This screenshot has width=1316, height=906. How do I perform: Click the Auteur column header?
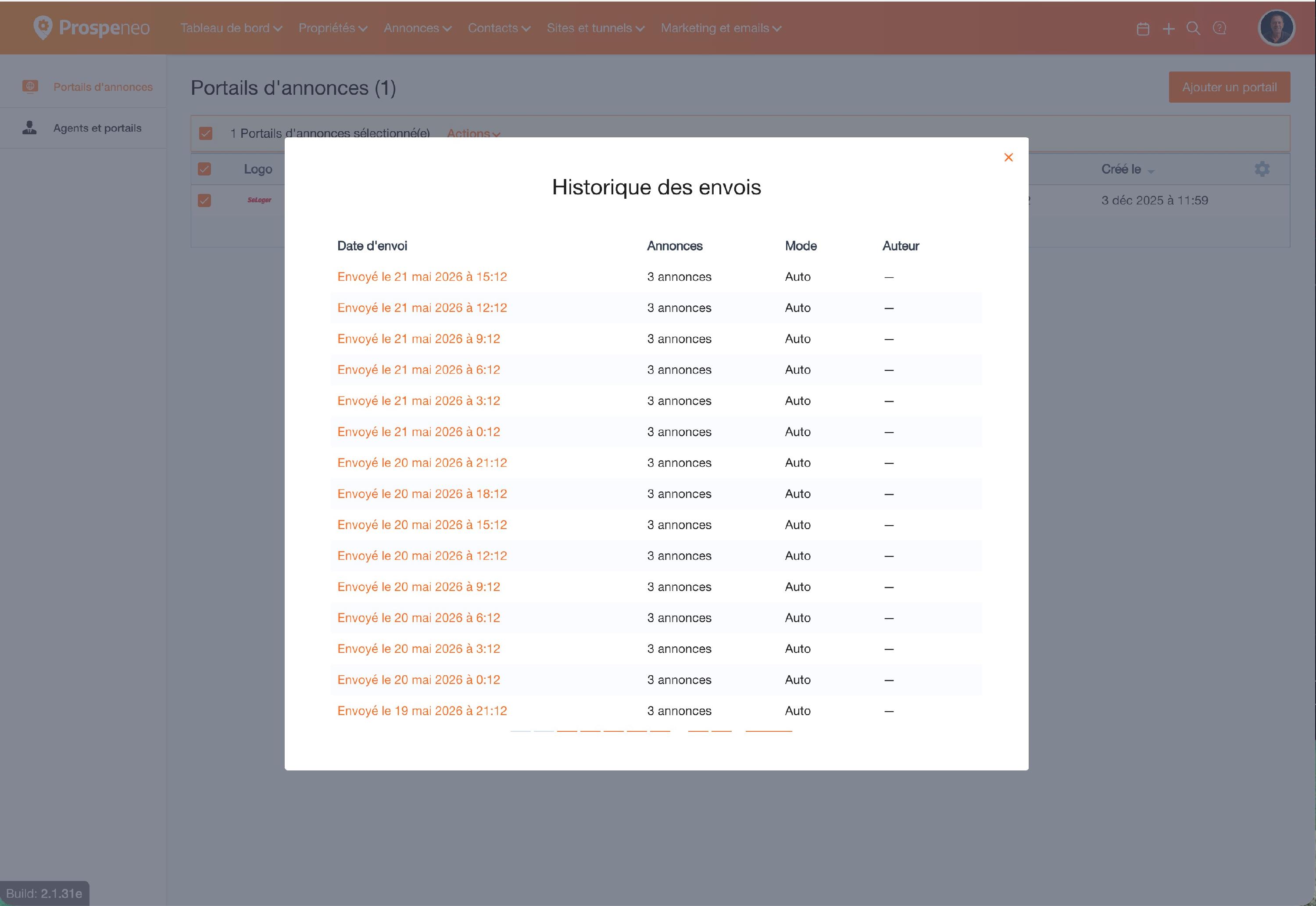click(x=900, y=246)
